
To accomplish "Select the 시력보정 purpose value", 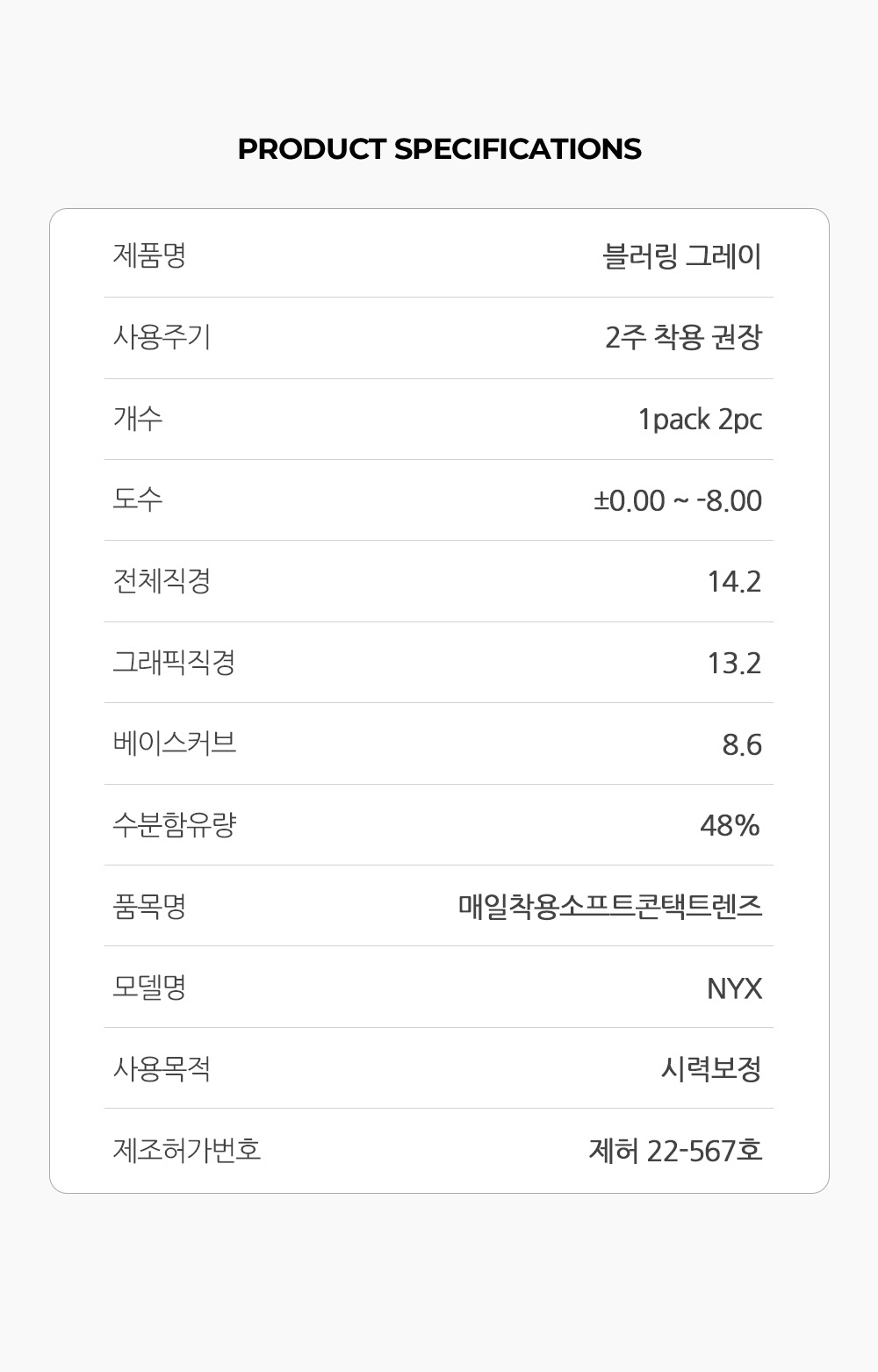I will click(x=711, y=1068).
